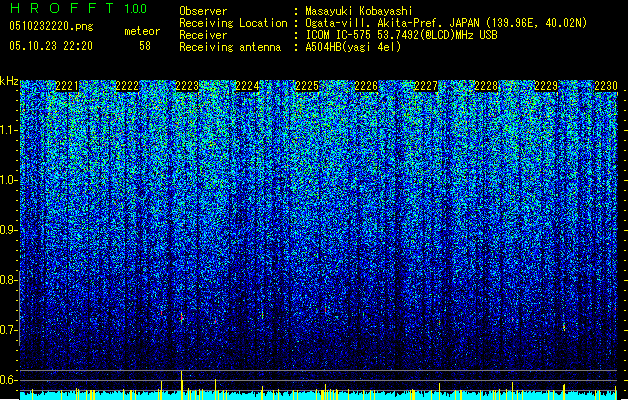Viewport: 629px width, 400px height.
Task: Click the 0.8 kHz axis tick label
Action: pyautogui.click(x=9, y=280)
